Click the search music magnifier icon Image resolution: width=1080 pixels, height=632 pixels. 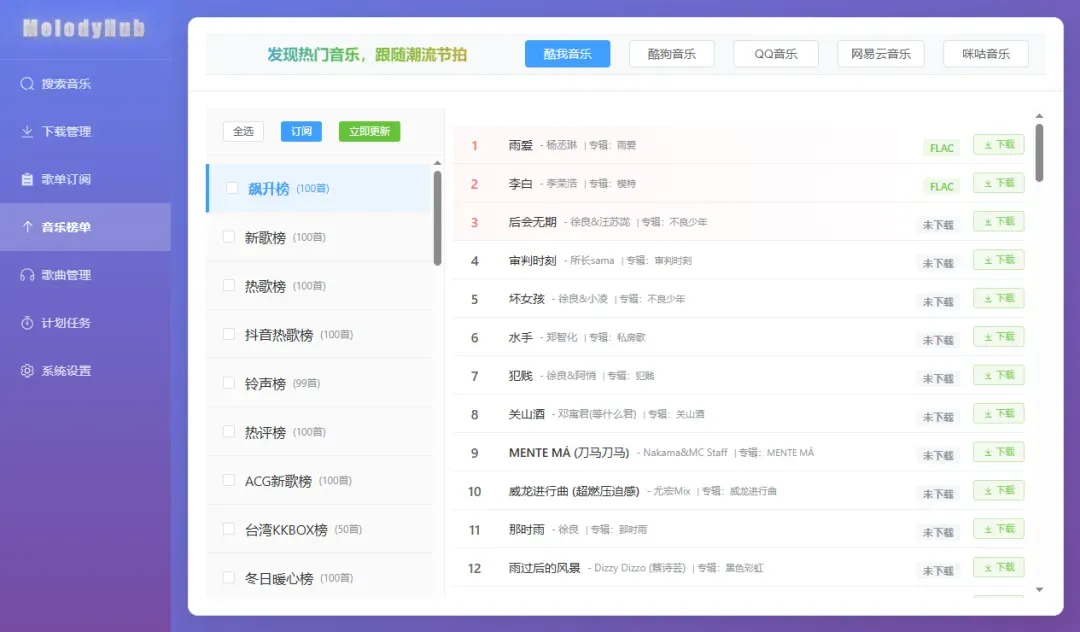pyautogui.click(x=27, y=84)
